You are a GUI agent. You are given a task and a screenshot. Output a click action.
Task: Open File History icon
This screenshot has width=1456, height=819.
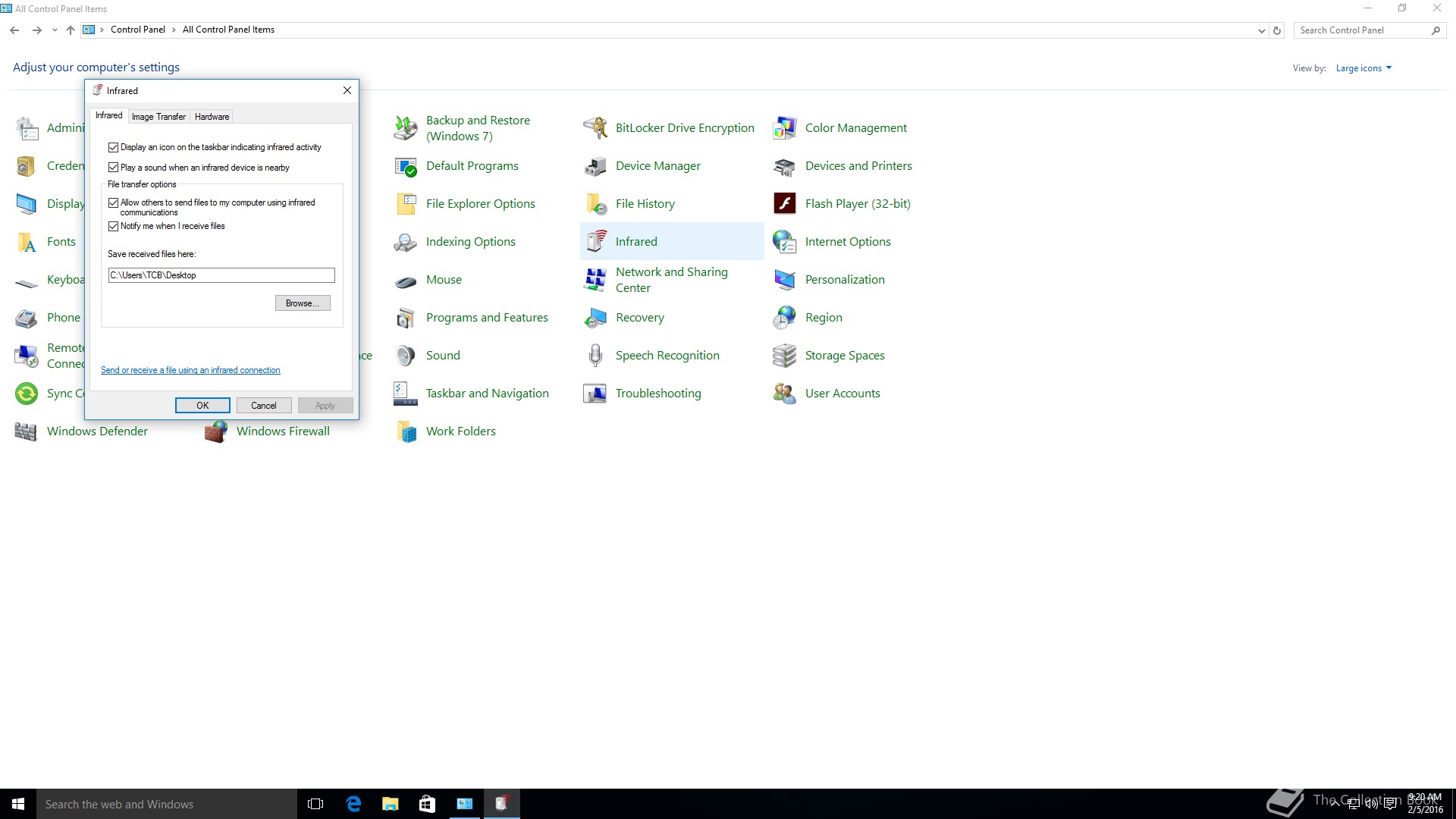[x=595, y=204]
